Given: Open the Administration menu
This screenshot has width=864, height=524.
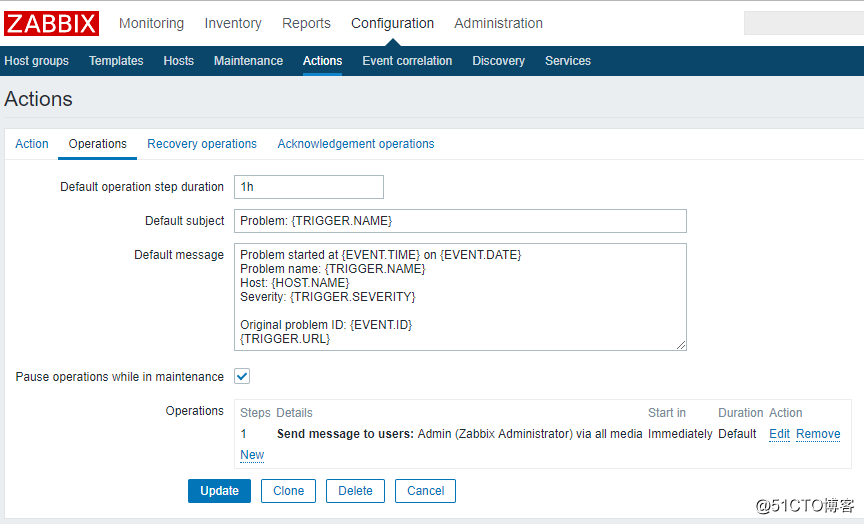Looking at the screenshot, I should pyautogui.click(x=498, y=23).
